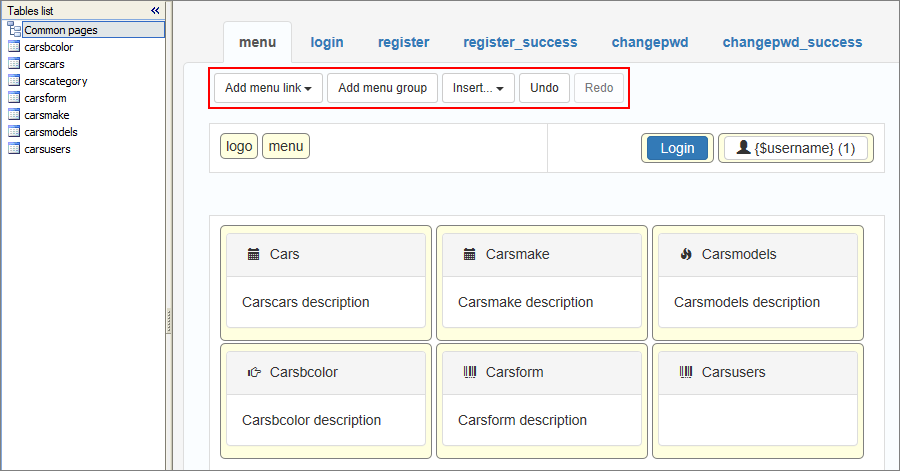Viewport: 900px width, 471px height.
Task: Open the register tab
Action: [x=404, y=42]
